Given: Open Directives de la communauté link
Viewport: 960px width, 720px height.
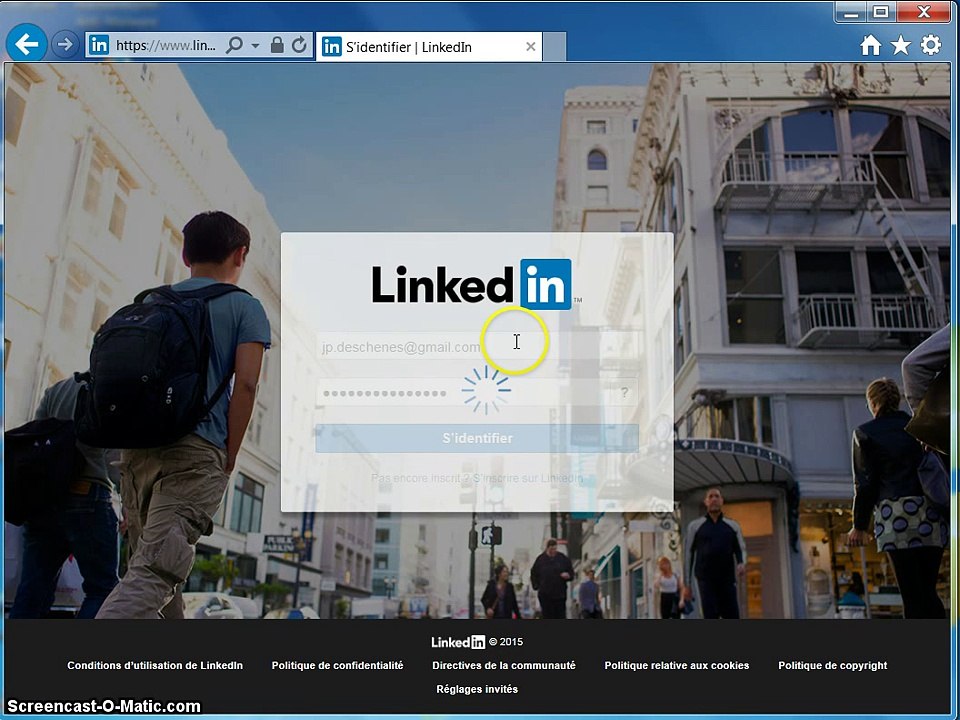Looking at the screenshot, I should (504, 666).
